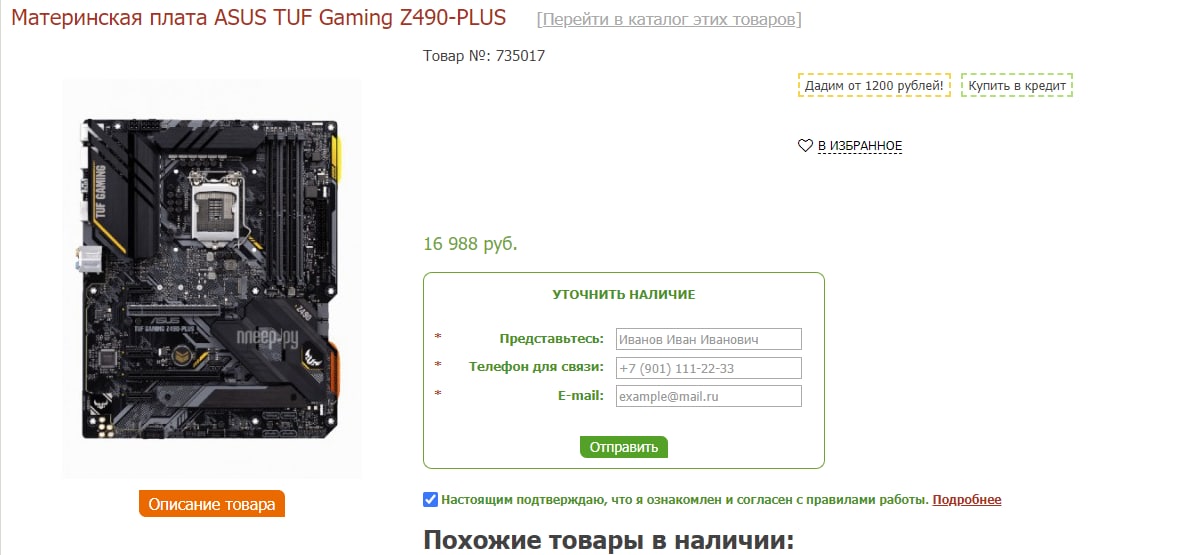The height and width of the screenshot is (555, 1200).
Task: Click 'Похожие товары в наличии' heading
Action: click(x=608, y=541)
